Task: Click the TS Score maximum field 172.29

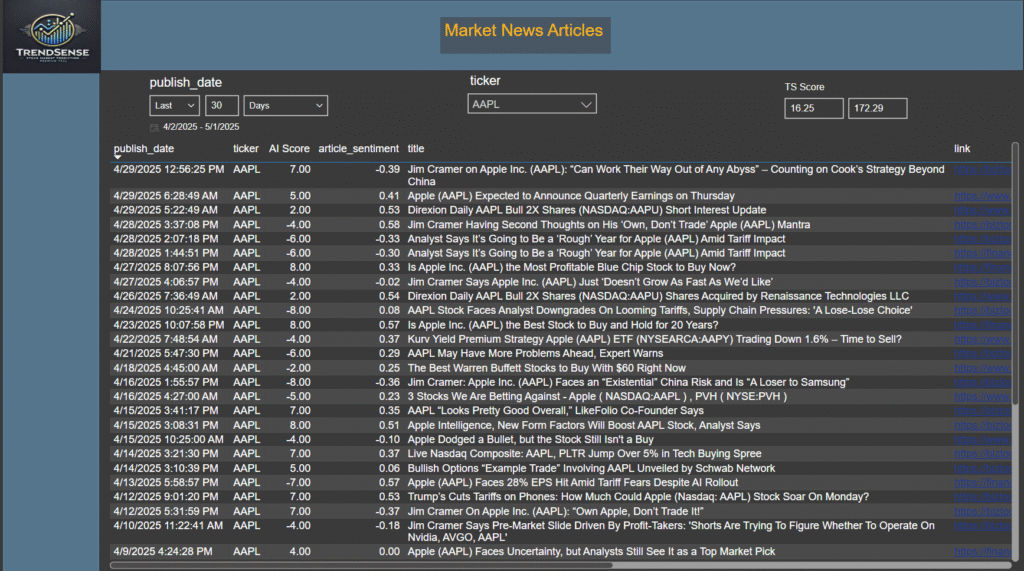Action: pos(877,108)
